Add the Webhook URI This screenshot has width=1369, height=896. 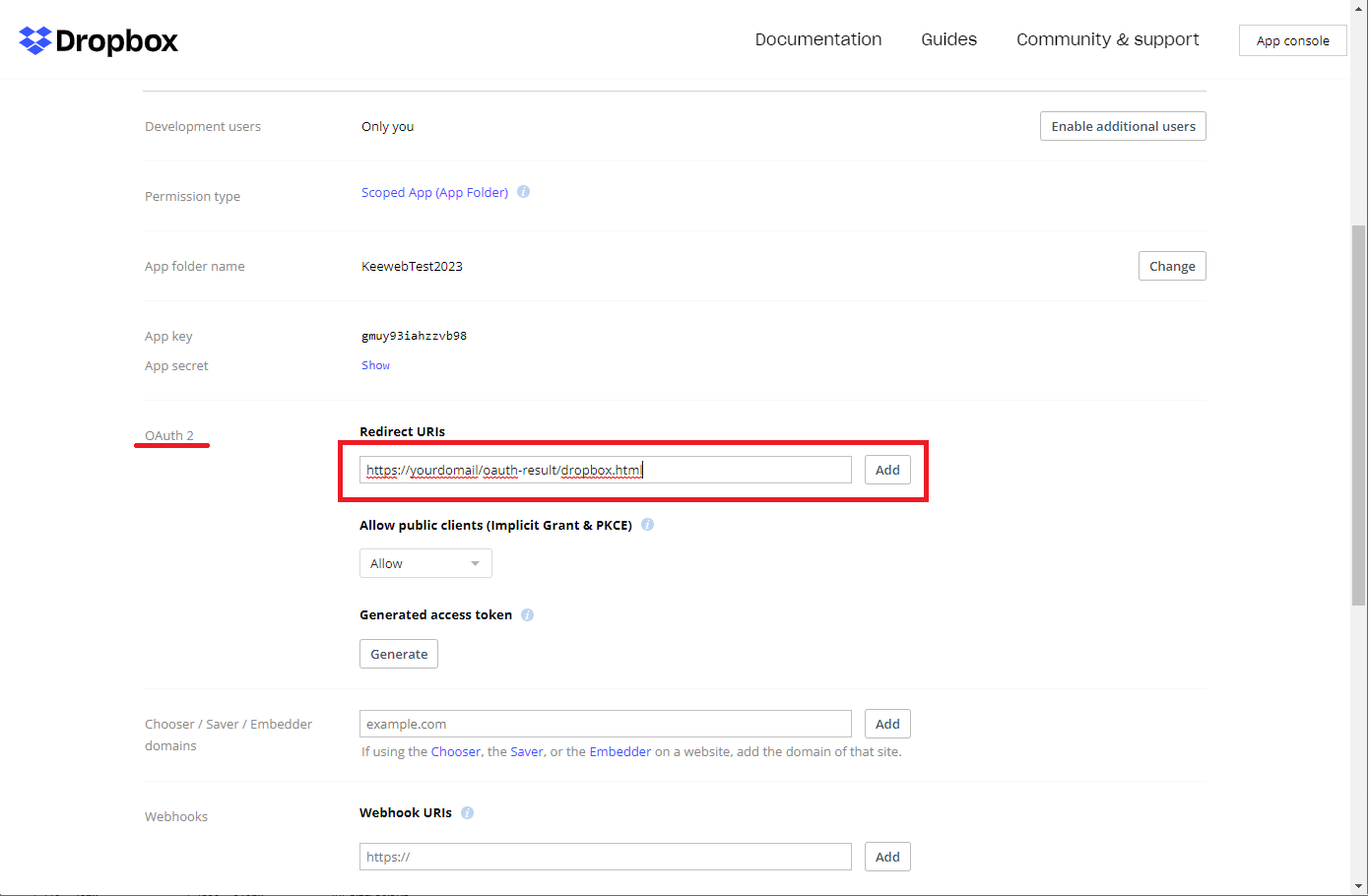[887, 857]
